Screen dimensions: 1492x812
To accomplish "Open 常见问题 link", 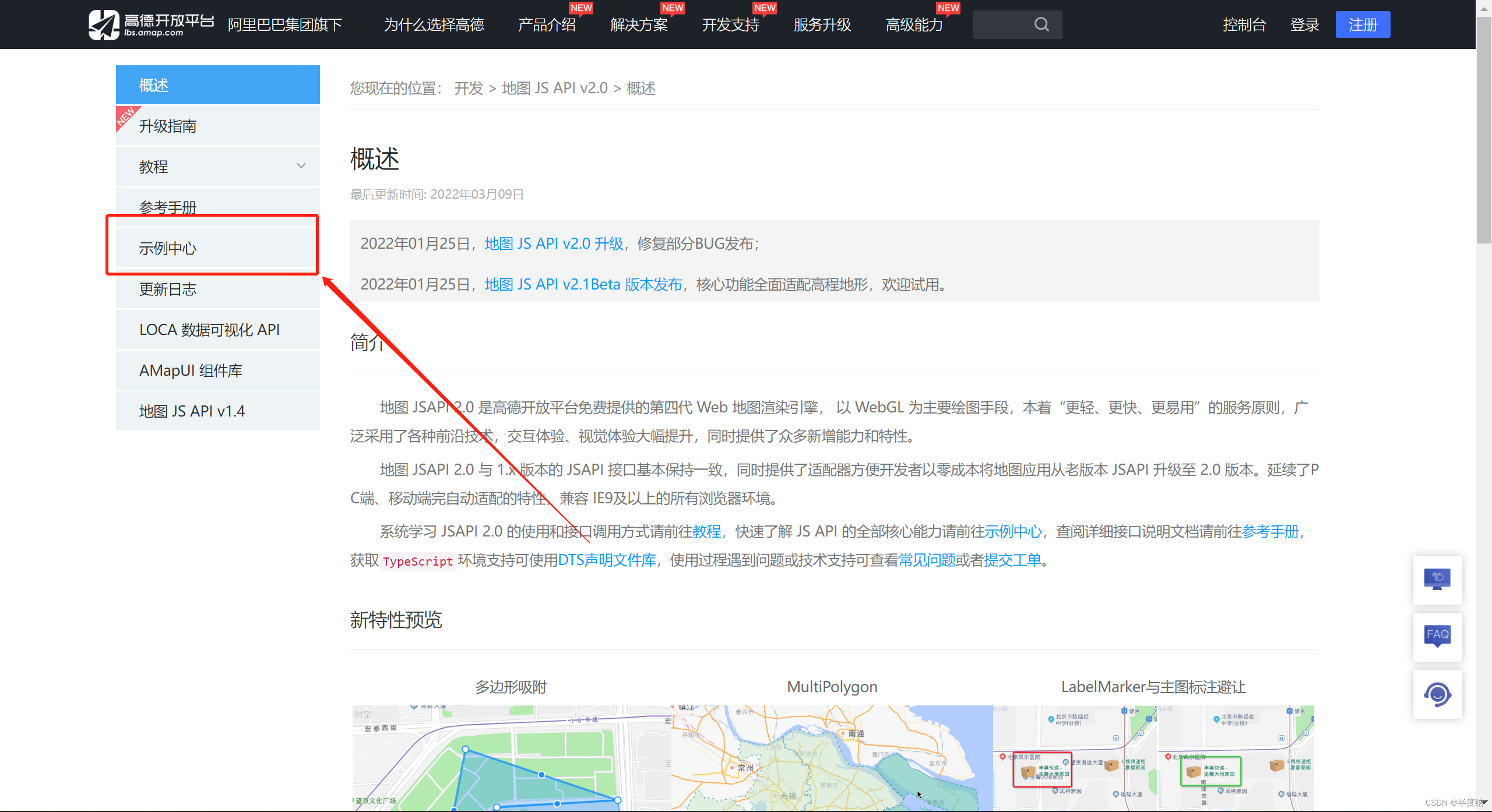I will (927, 560).
